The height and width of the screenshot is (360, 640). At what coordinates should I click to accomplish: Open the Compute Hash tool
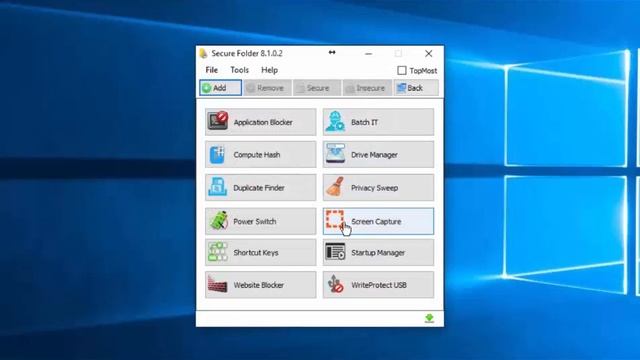coord(260,155)
